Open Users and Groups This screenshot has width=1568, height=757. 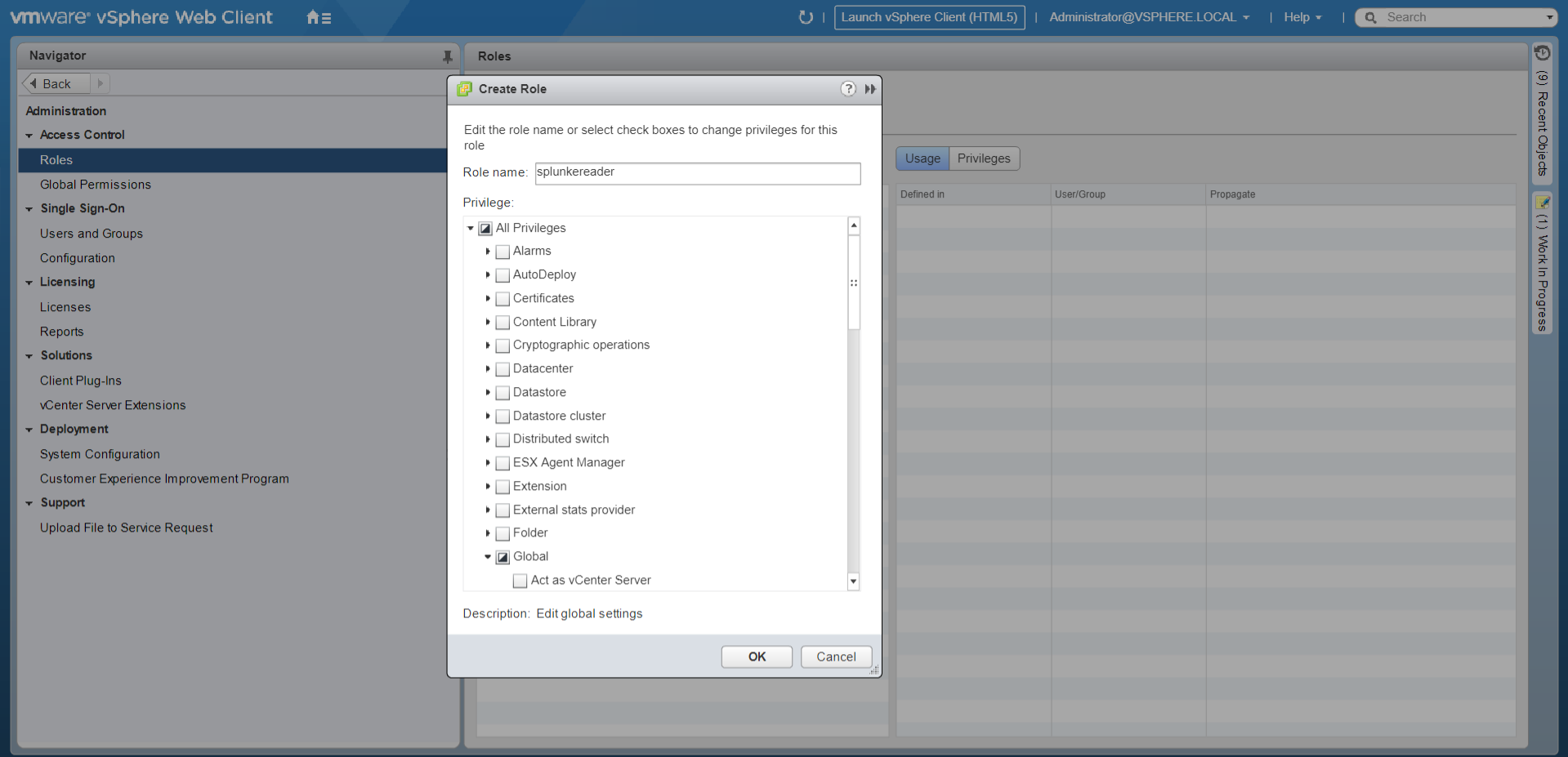(92, 234)
